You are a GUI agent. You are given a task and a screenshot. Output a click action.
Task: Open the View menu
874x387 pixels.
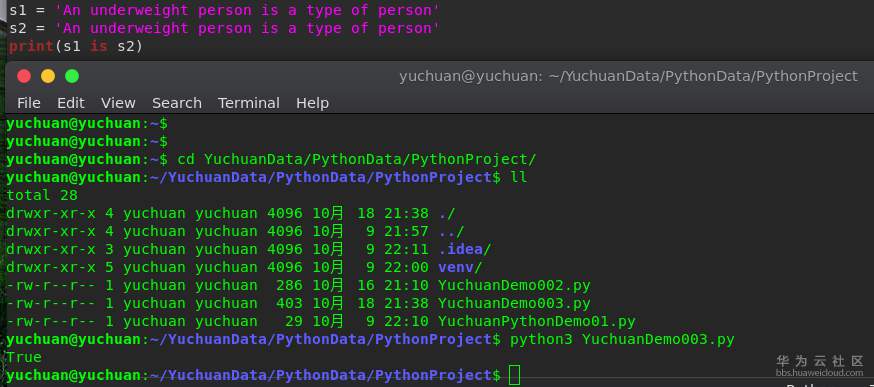tap(118, 103)
